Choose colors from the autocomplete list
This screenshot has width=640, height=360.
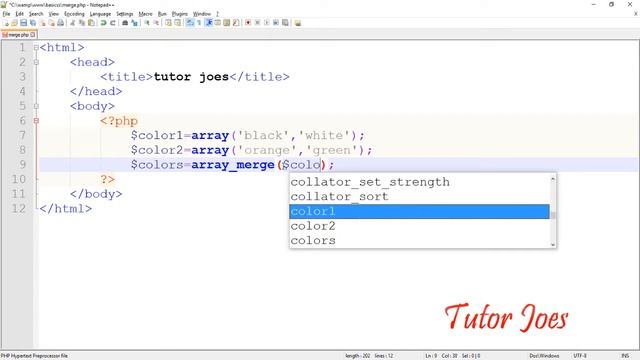419,240
